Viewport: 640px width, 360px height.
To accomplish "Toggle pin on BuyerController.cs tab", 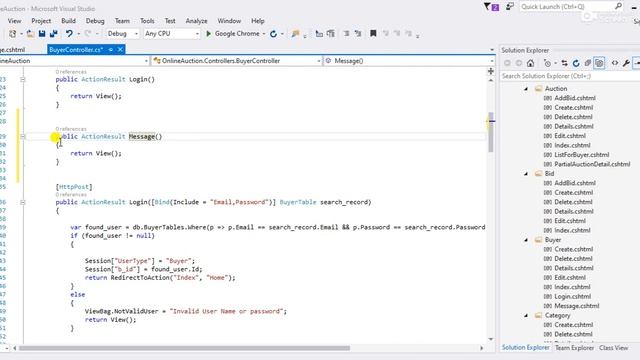I will [111, 50].
